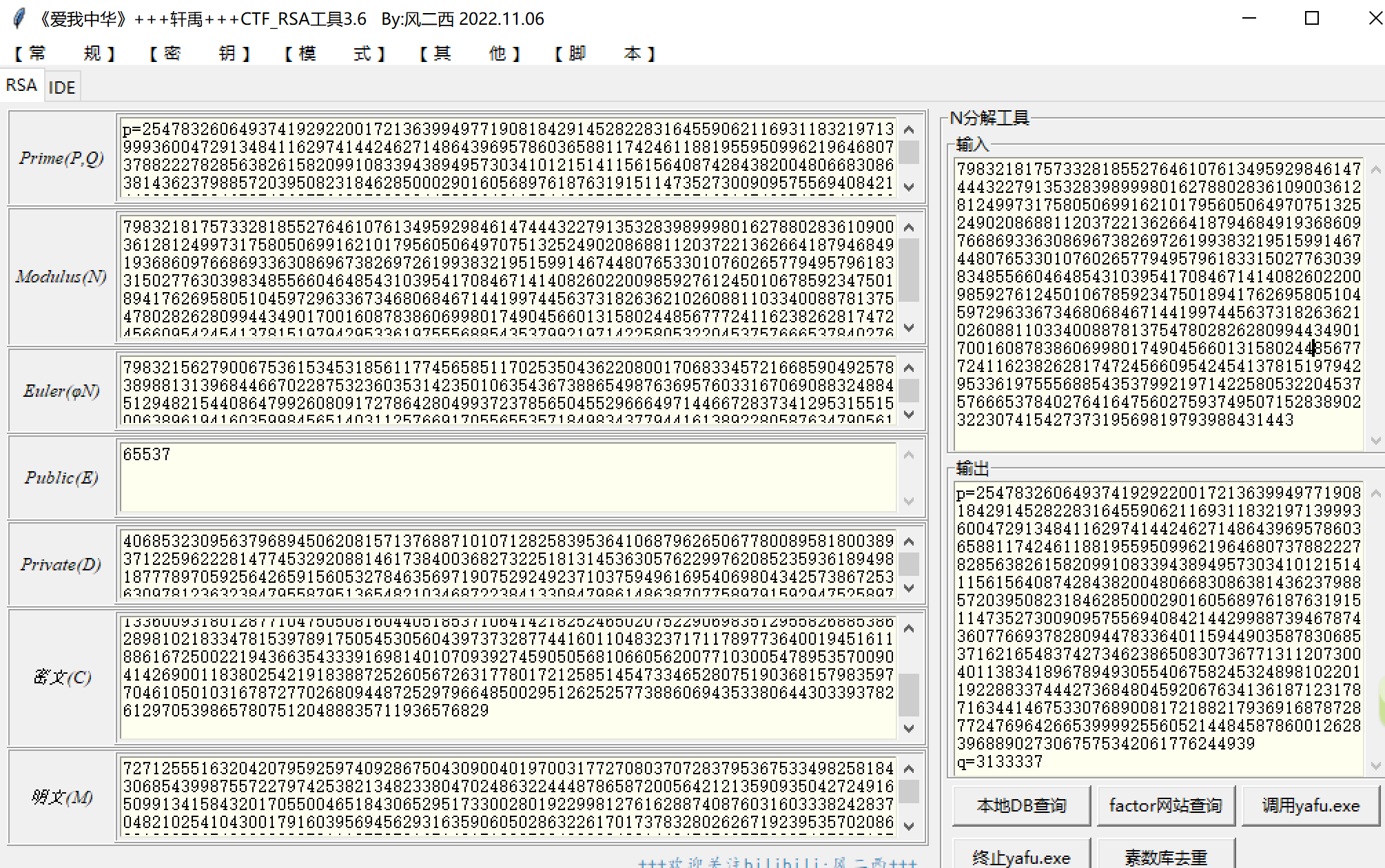Click the 本地DB查询 button
Viewport: 1385px width, 868px height.
[x=1020, y=805]
